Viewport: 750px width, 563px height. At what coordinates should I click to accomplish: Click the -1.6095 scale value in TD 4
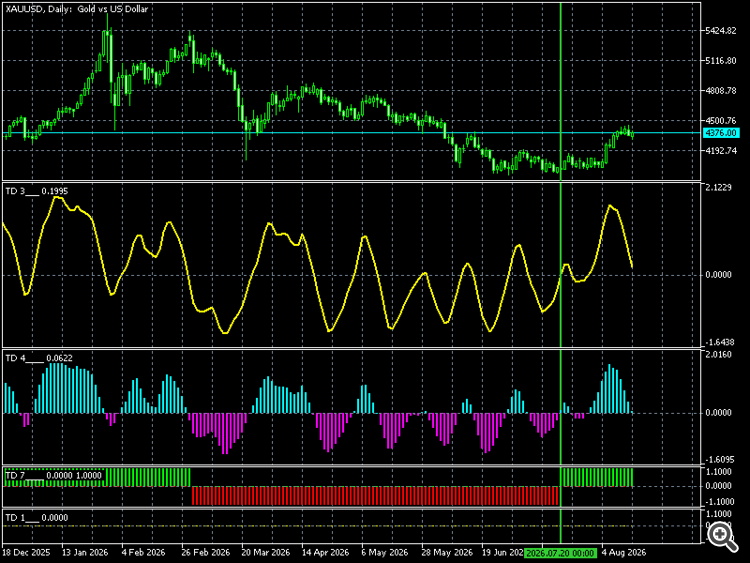click(720, 459)
